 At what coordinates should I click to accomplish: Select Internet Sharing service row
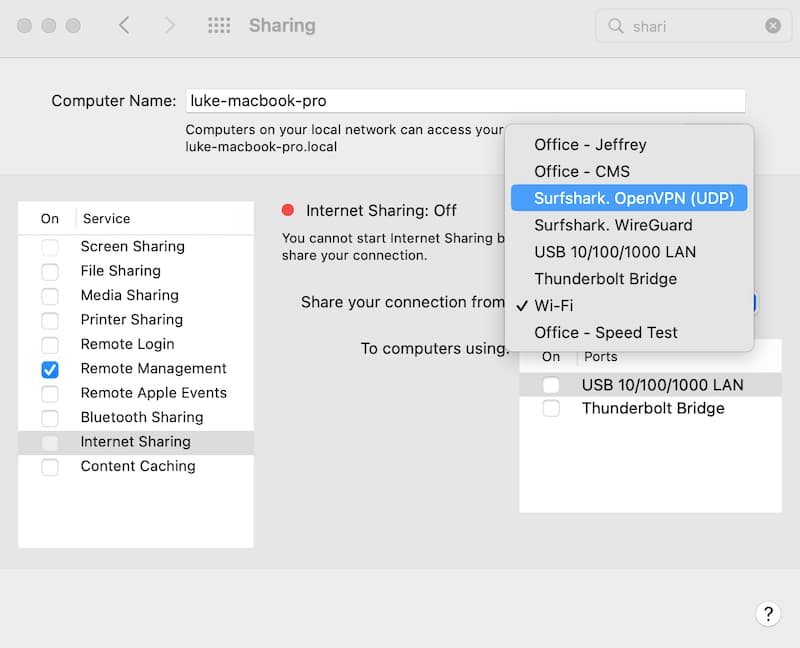click(136, 442)
